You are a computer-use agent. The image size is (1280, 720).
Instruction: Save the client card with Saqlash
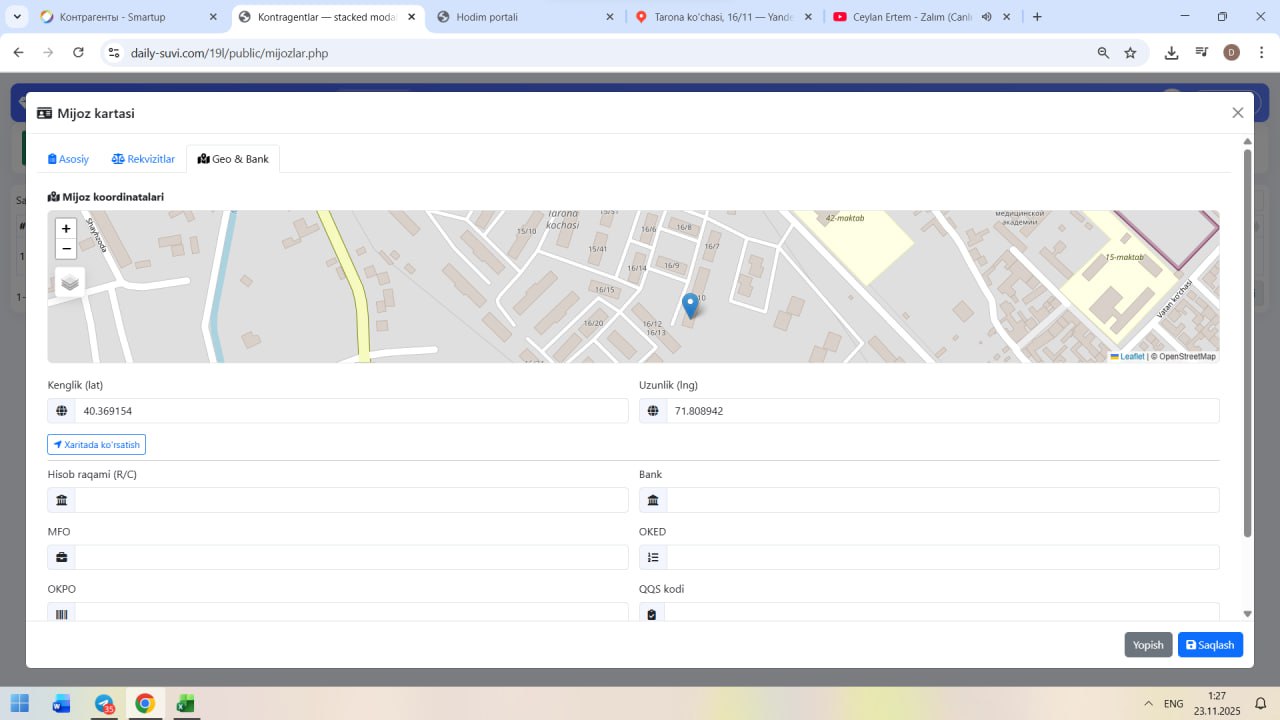coord(1210,645)
